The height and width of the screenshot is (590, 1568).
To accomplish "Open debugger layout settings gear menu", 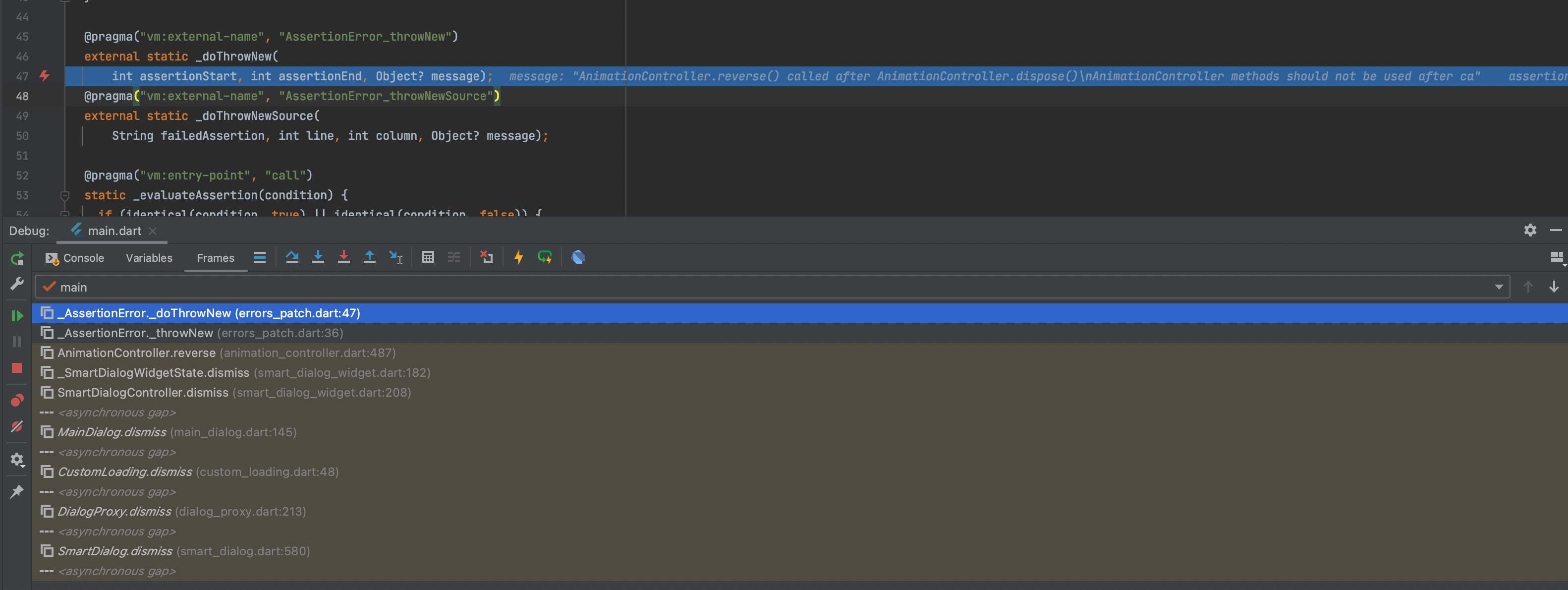I will [1530, 230].
